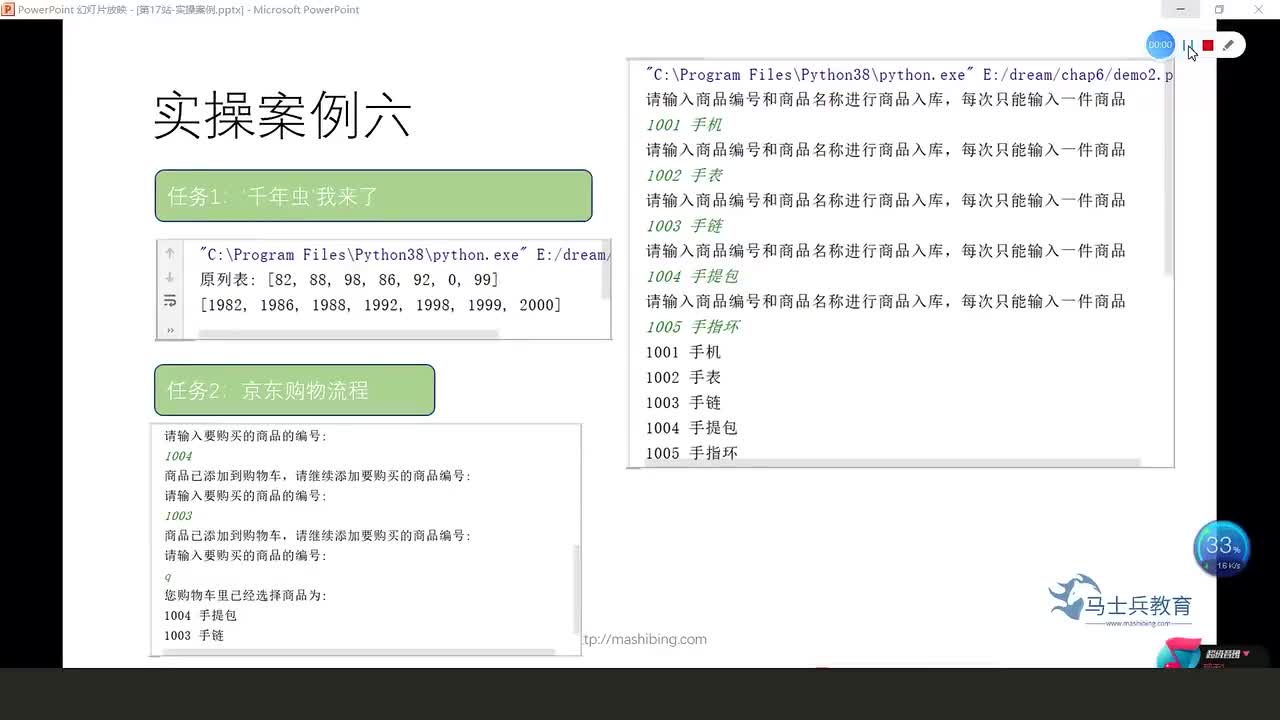Click the 您购物车里已经选择商品为 line
The image size is (1280, 720).
click(x=246, y=595)
